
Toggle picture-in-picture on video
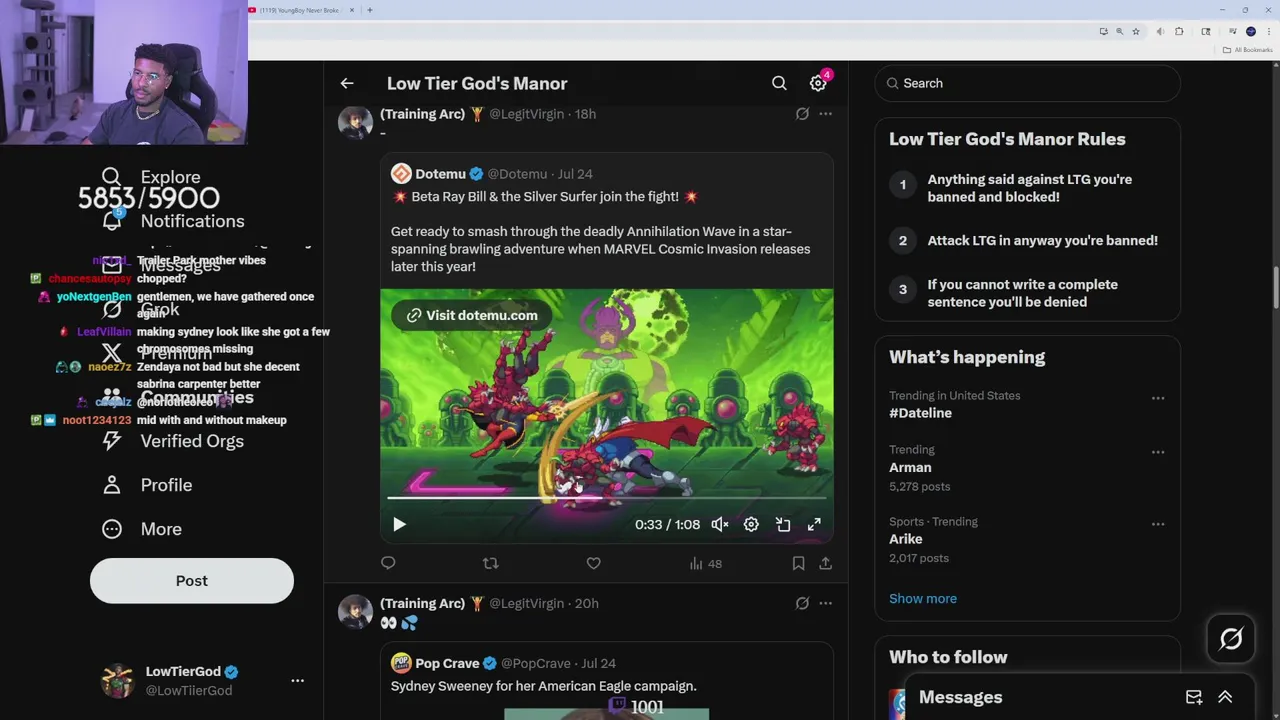coord(783,524)
